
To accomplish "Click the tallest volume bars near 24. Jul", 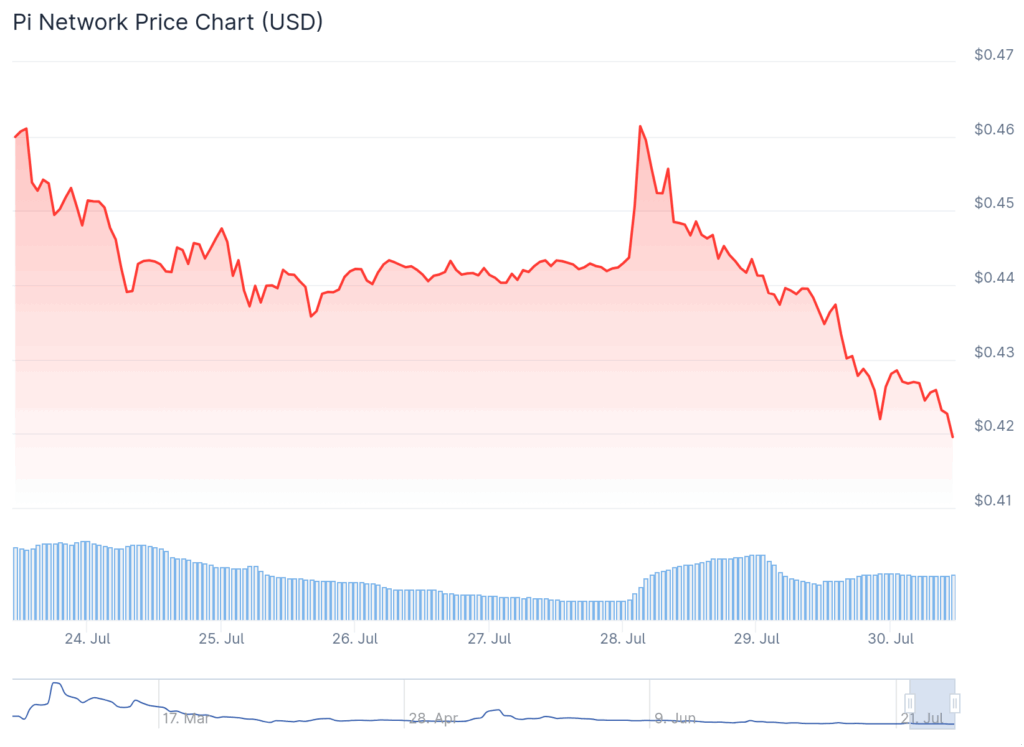I will (85, 580).
